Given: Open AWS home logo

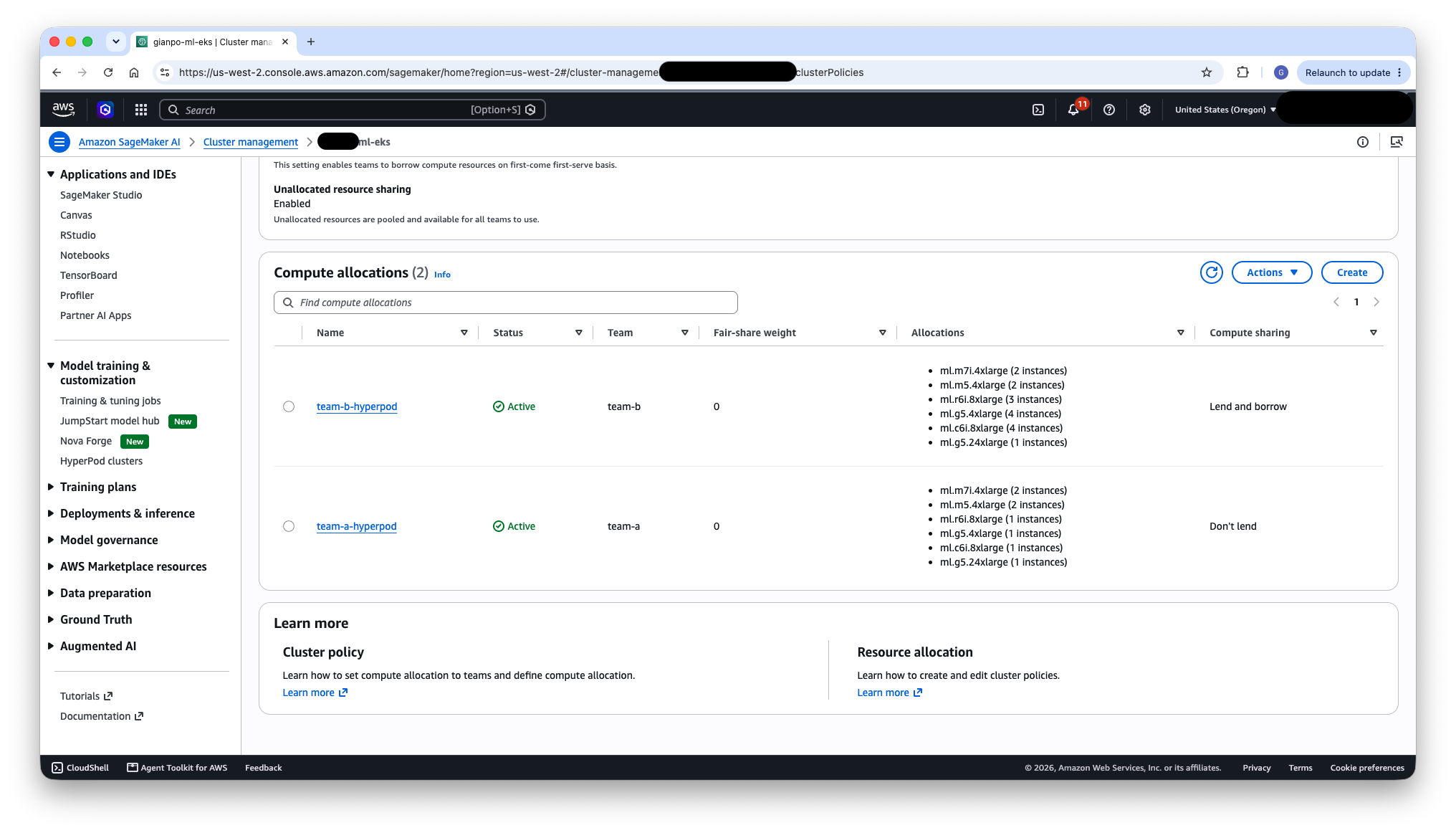Looking at the screenshot, I should [63, 109].
